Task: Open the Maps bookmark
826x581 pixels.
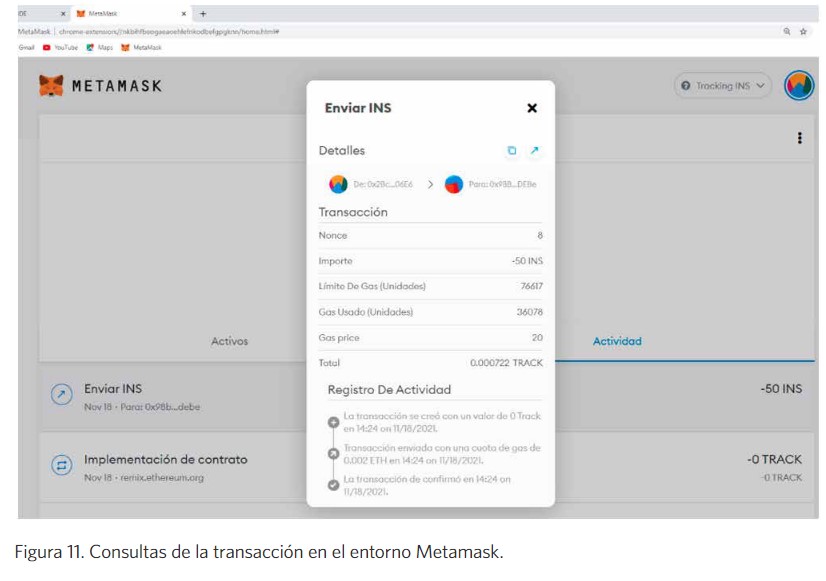Action: pos(100,47)
